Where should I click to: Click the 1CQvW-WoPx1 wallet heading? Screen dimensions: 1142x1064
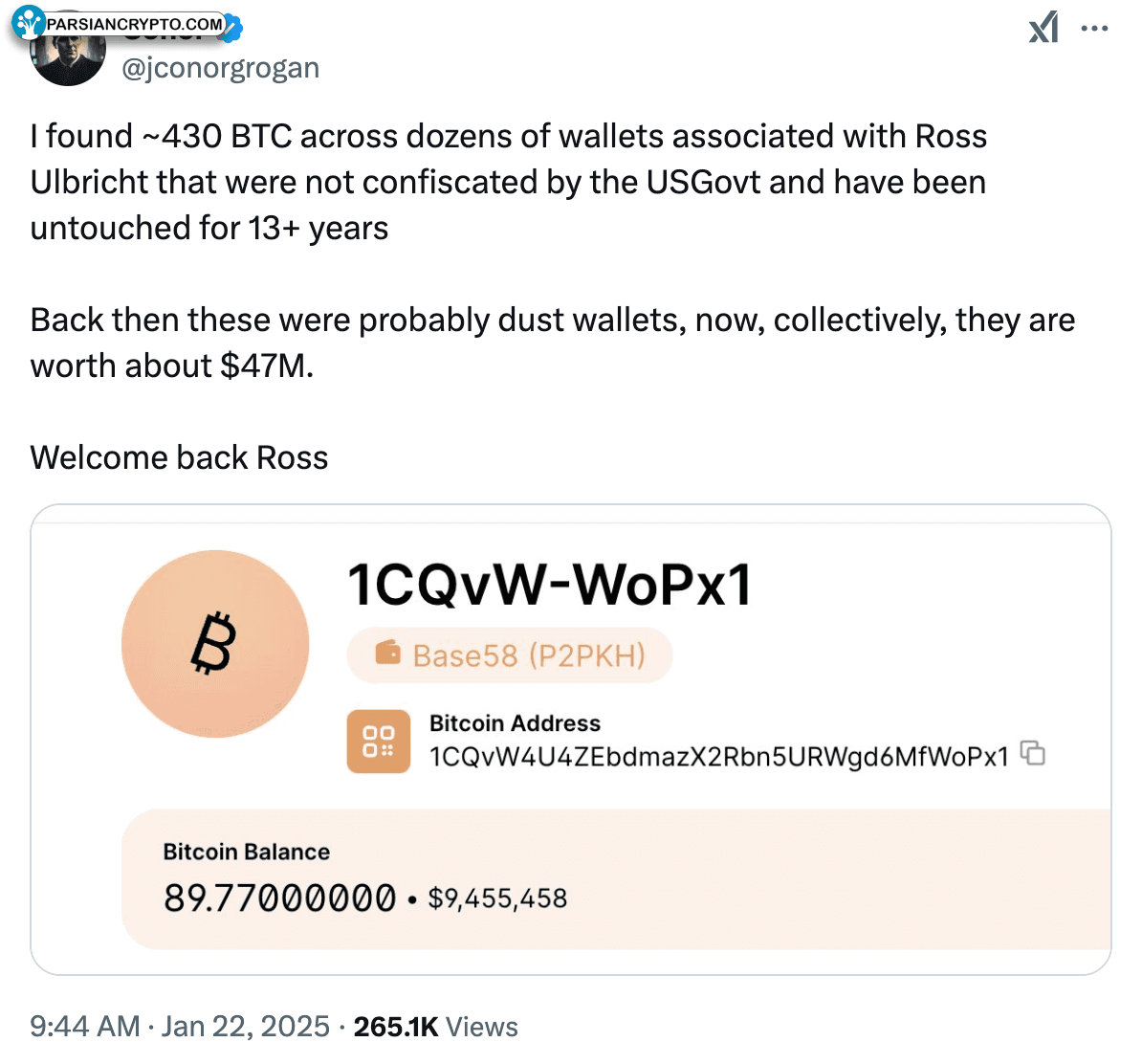550,585
